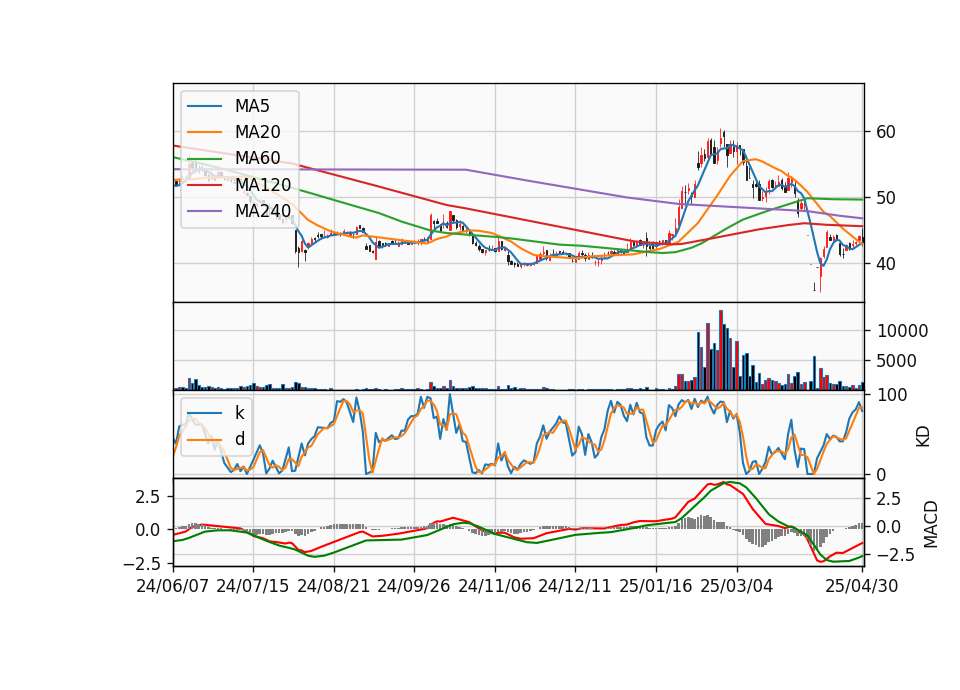Click the 24/12/11 date label
Viewport: 960px width, 690px height.
click(x=574, y=586)
